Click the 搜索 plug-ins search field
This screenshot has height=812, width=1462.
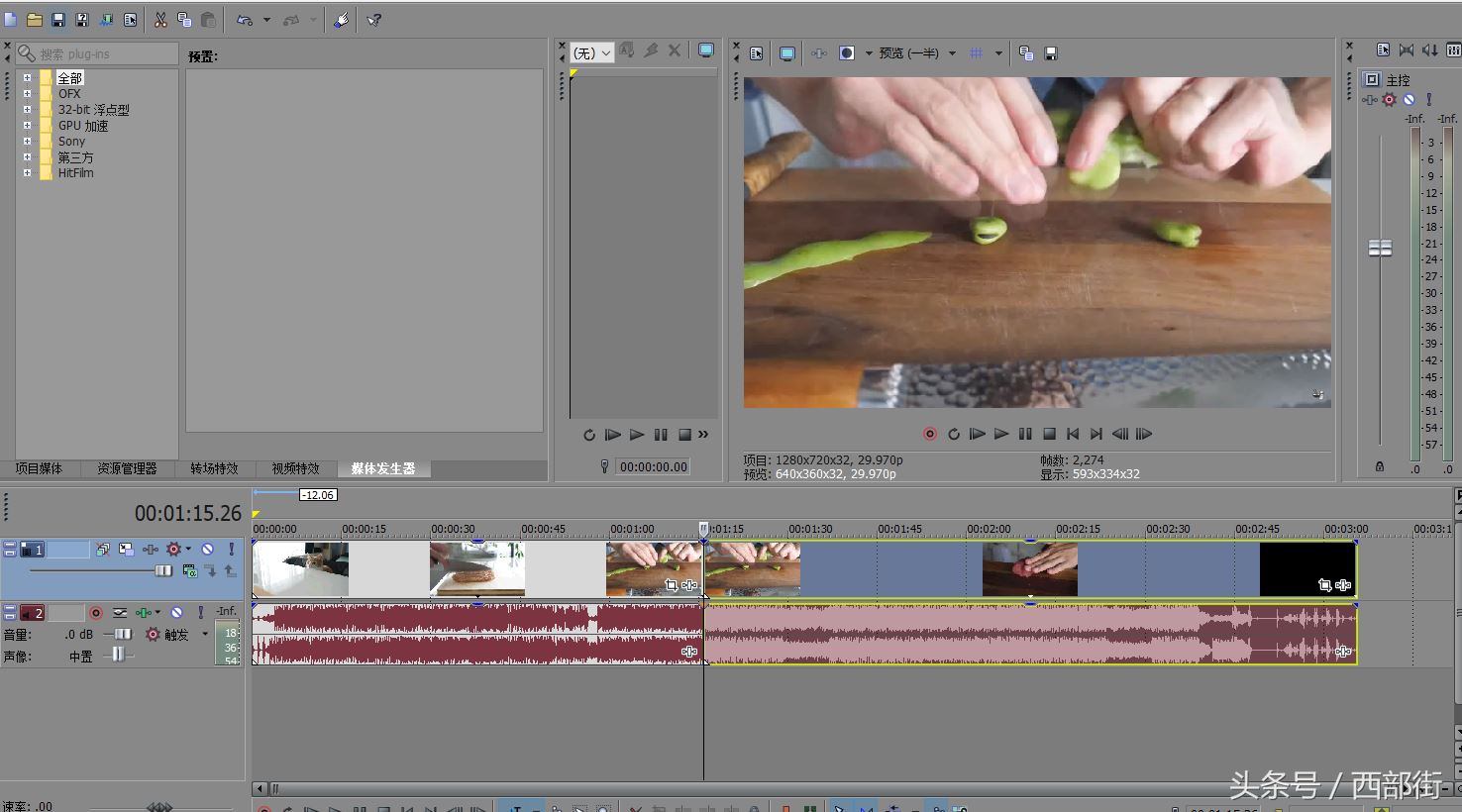[104, 53]
